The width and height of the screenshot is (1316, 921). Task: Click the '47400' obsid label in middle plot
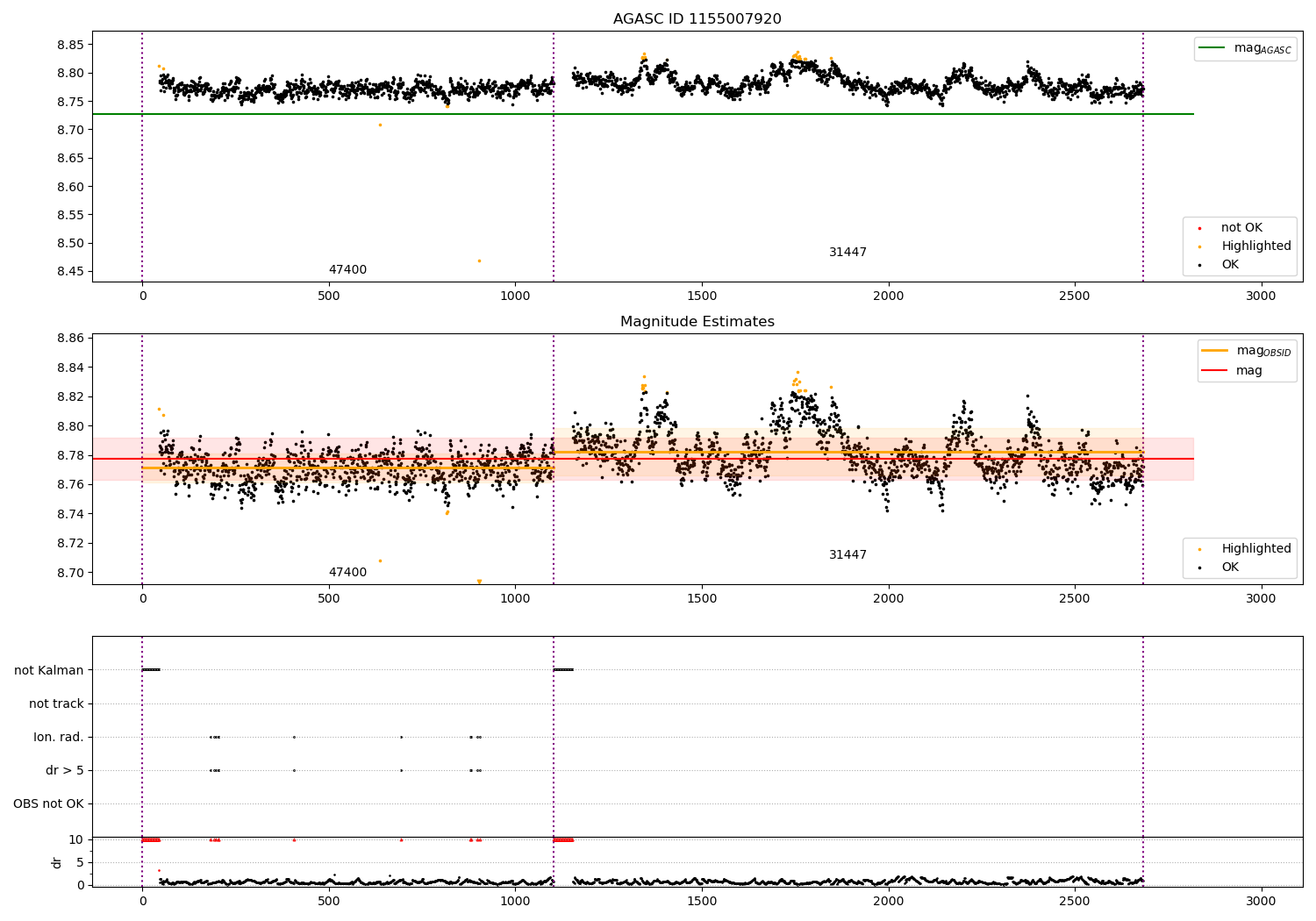coord(347,573)
